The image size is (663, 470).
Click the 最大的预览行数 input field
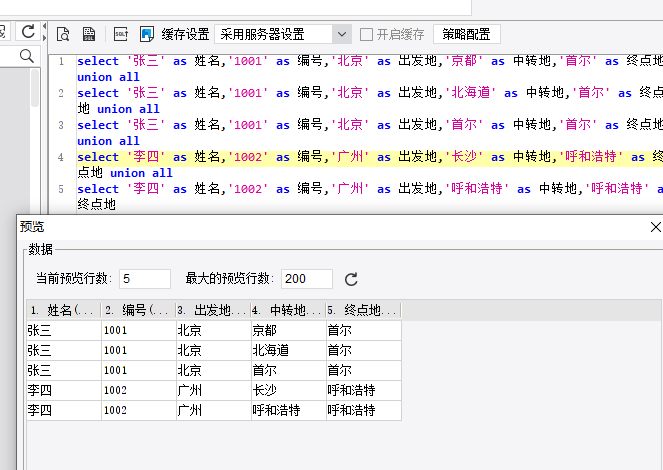[307, 279]
